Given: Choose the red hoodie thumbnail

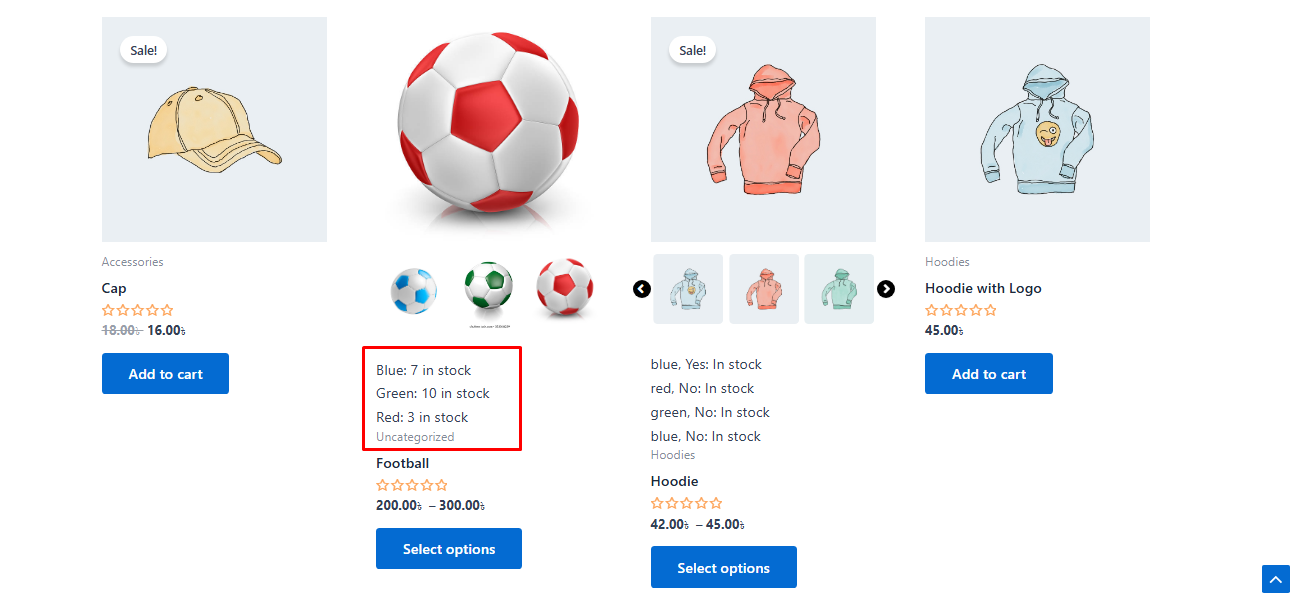Looking at the screenshot, I should click(x=764, y=289).
